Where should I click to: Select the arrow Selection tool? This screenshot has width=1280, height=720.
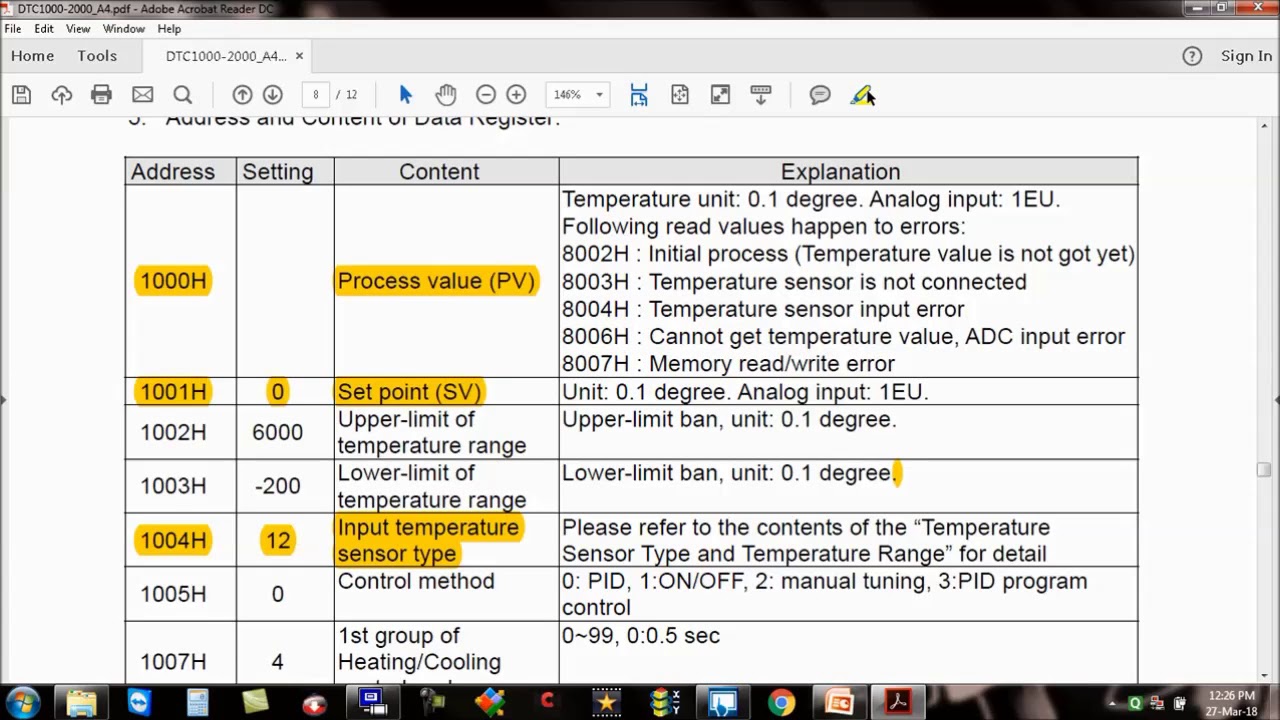pos(405,95)
